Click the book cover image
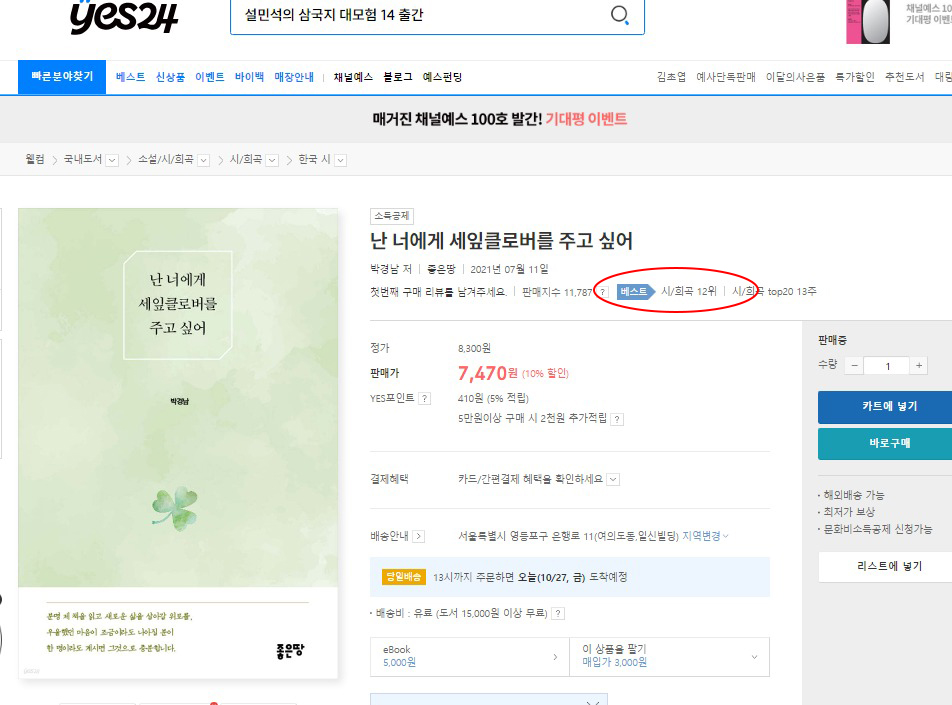The image size is (952, 705). 178,443
